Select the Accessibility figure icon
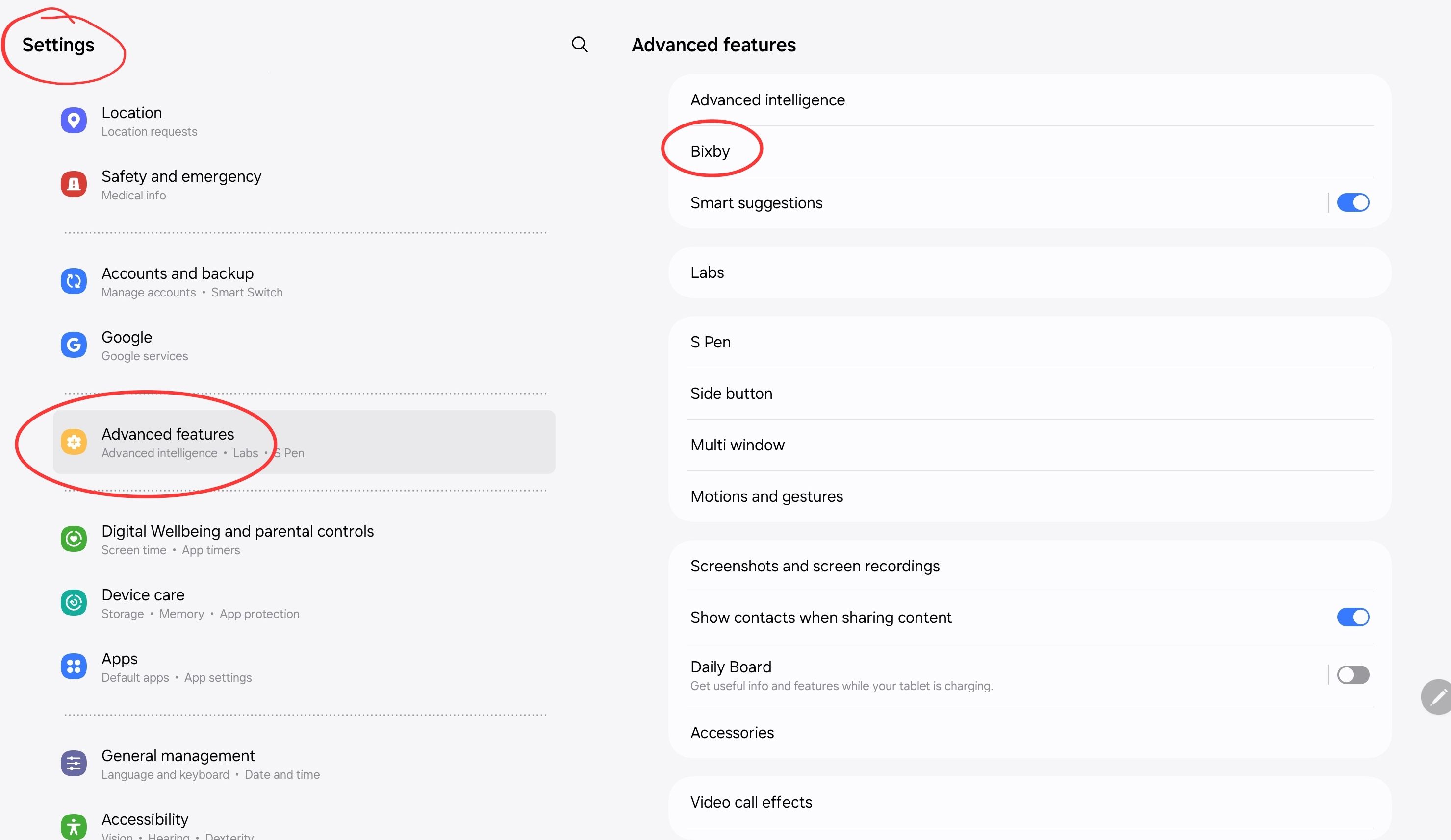1451x840 pixels. (x=74, y=827)
